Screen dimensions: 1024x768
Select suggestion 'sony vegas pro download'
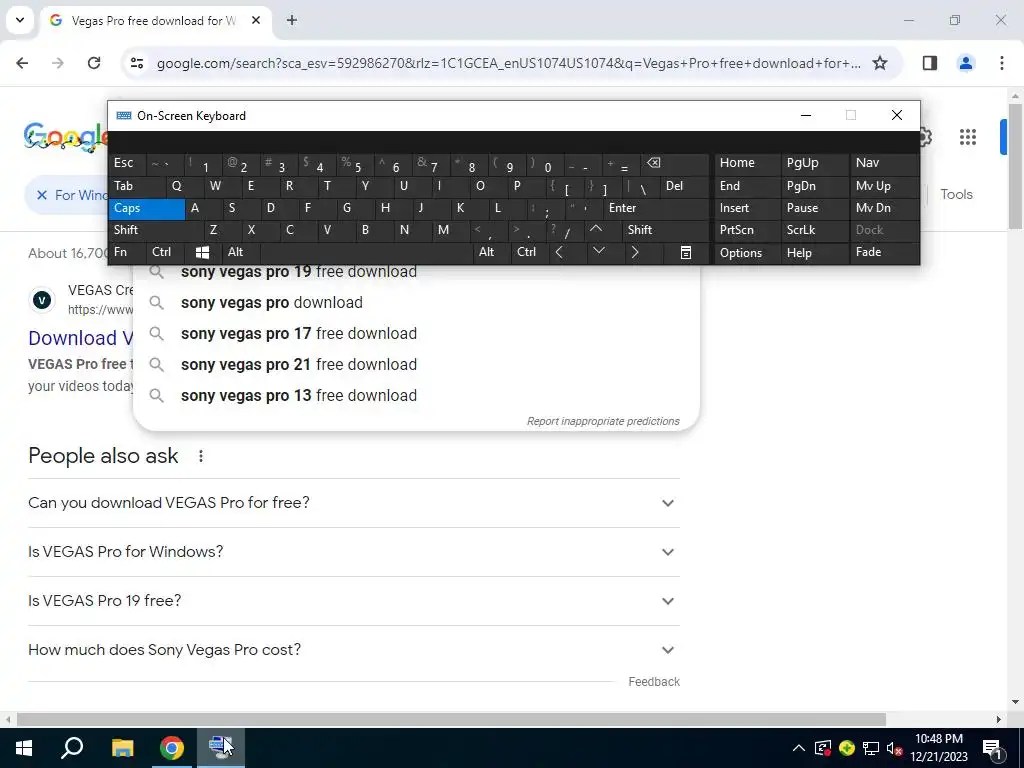(416, 302)
